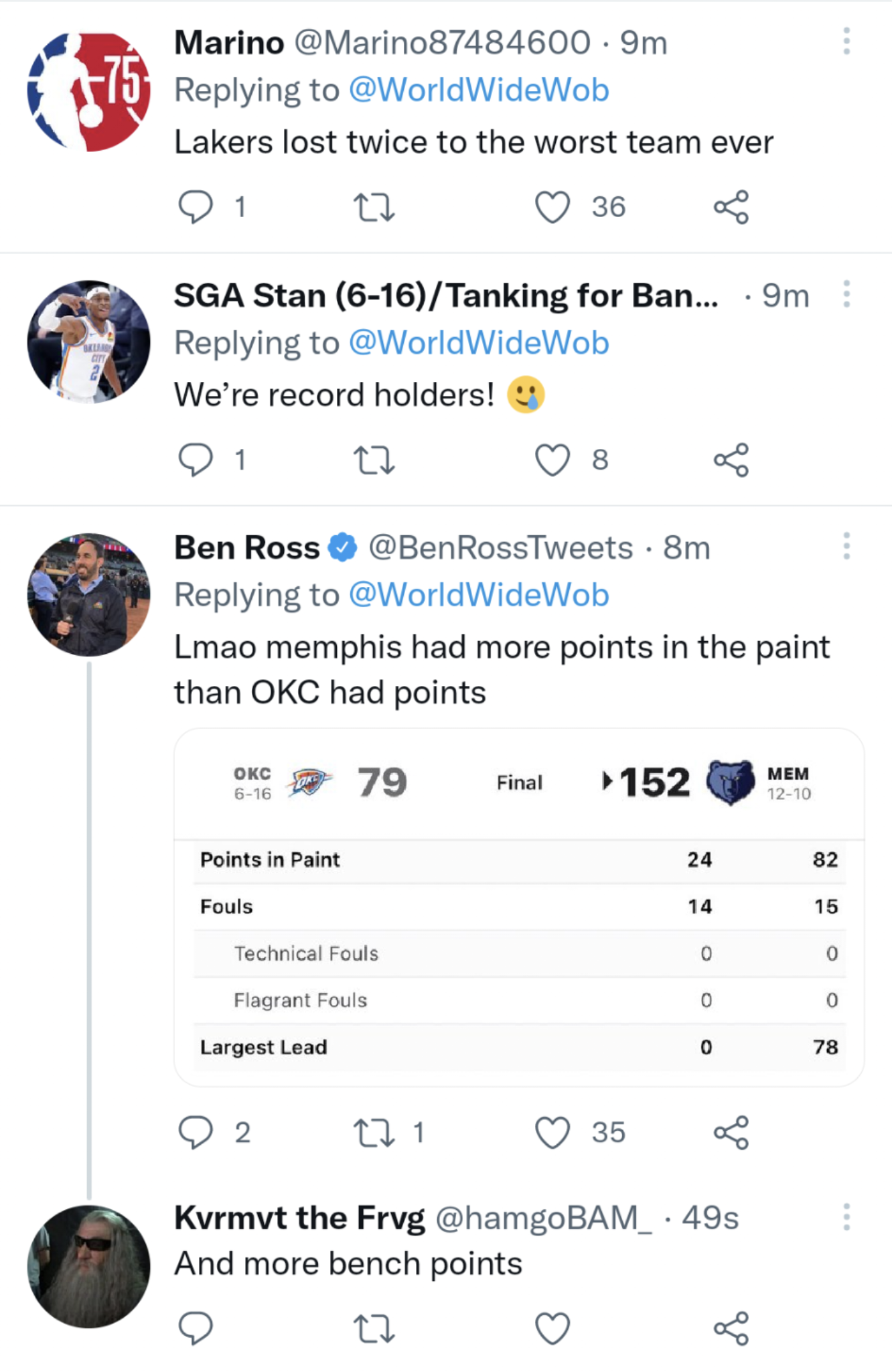Open more options on SGA Stan tweet
Image resolution: width=892 pixels, height=1372 pixels.
coord(846,294)
